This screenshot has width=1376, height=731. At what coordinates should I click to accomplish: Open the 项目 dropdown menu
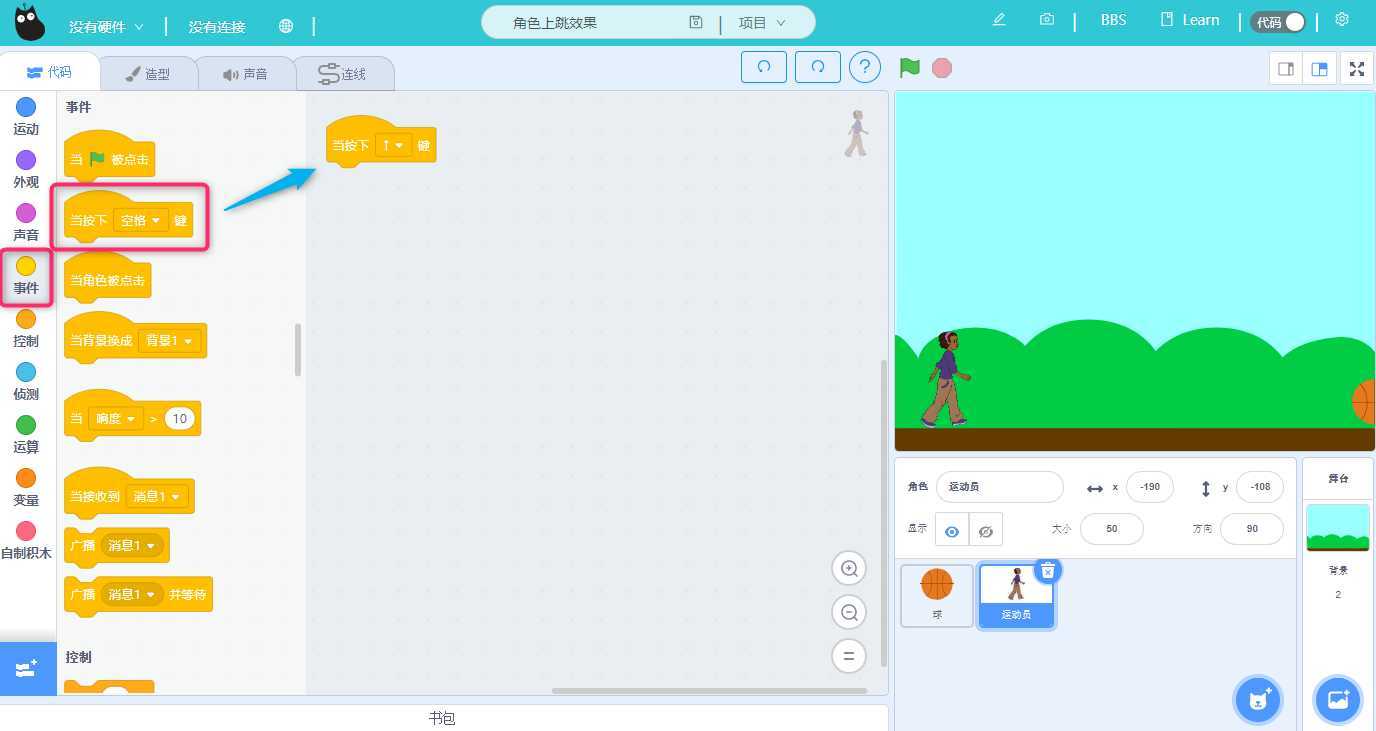point(762,22)
